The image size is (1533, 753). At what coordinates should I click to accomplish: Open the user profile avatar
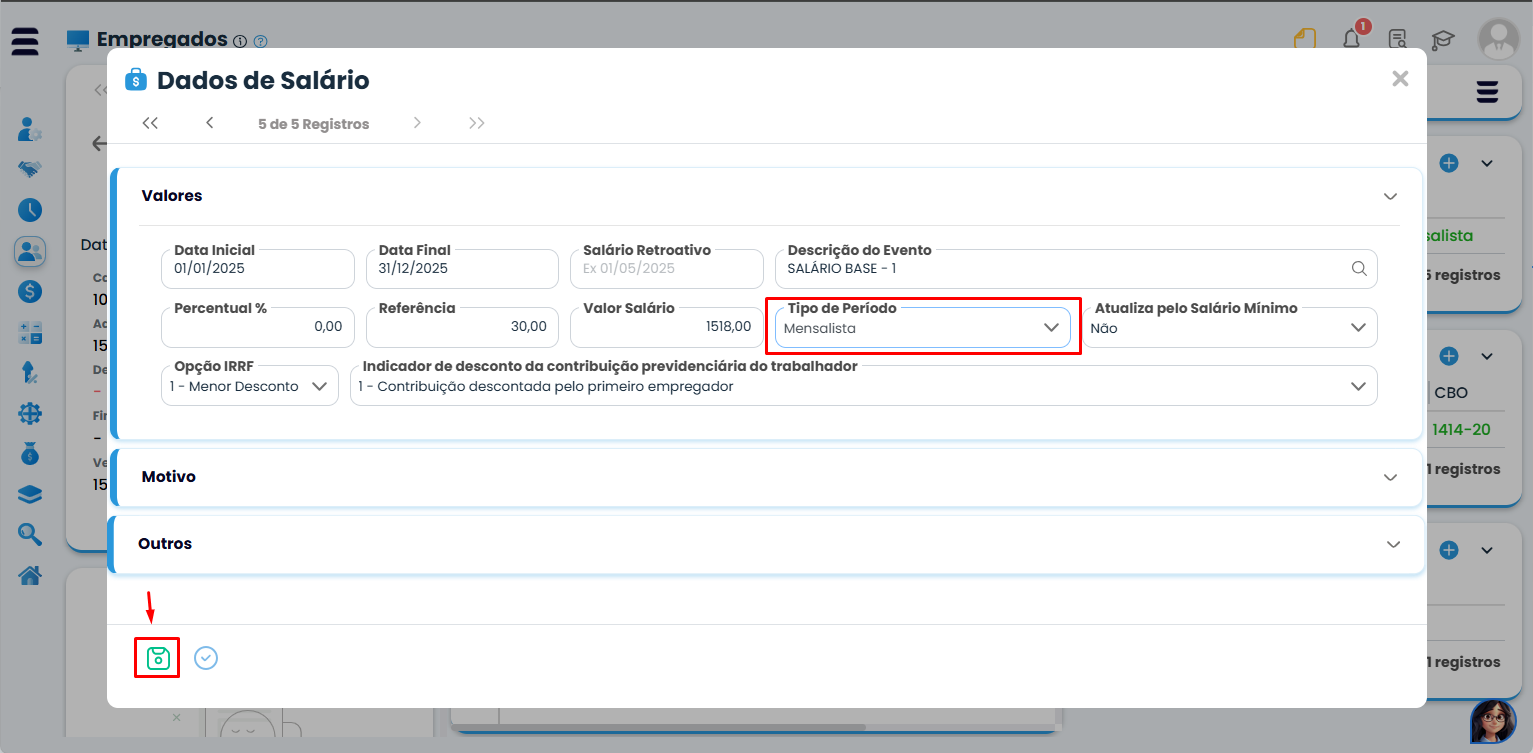click(1498, 39)
